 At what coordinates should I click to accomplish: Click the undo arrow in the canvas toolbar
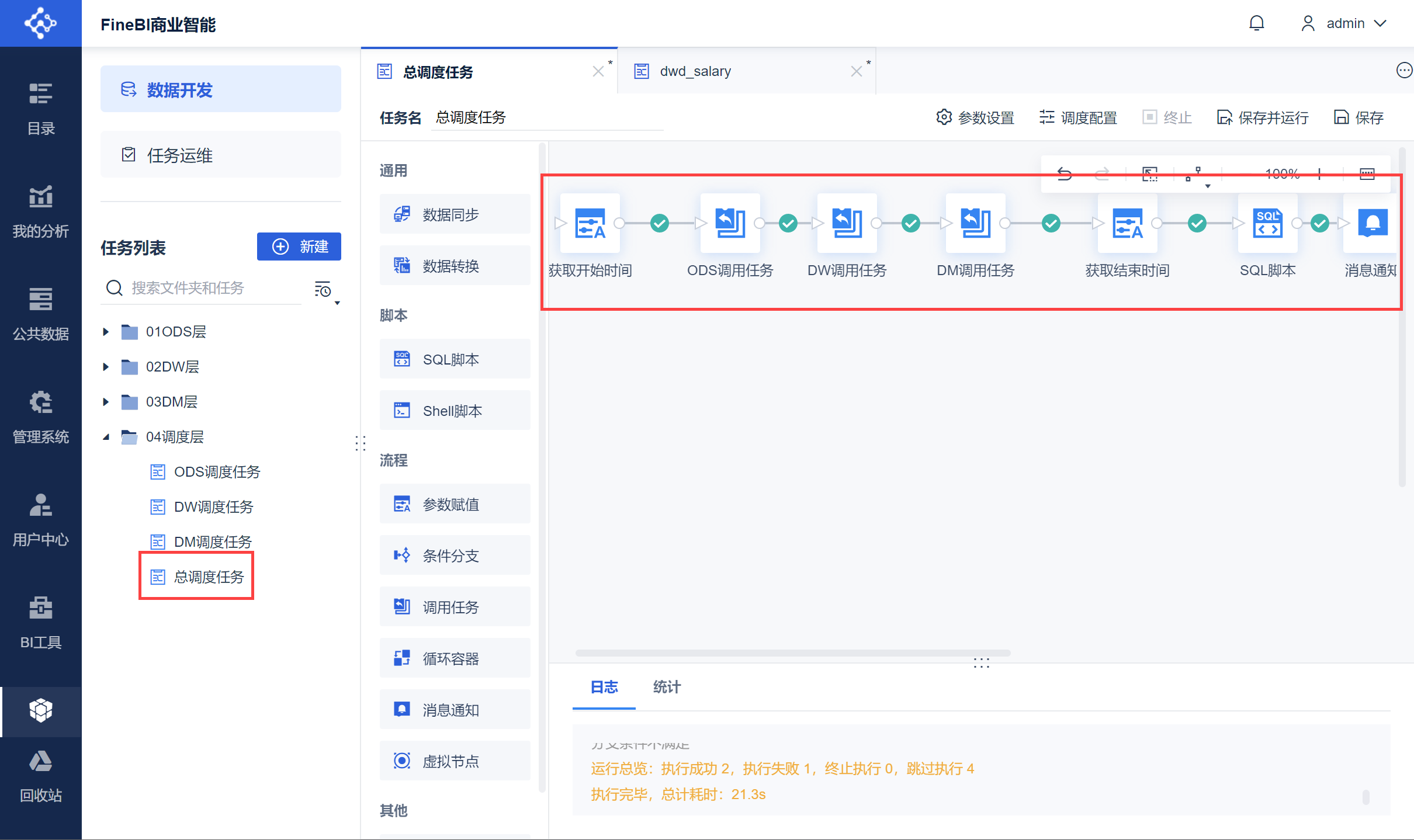click(1065, 174)
